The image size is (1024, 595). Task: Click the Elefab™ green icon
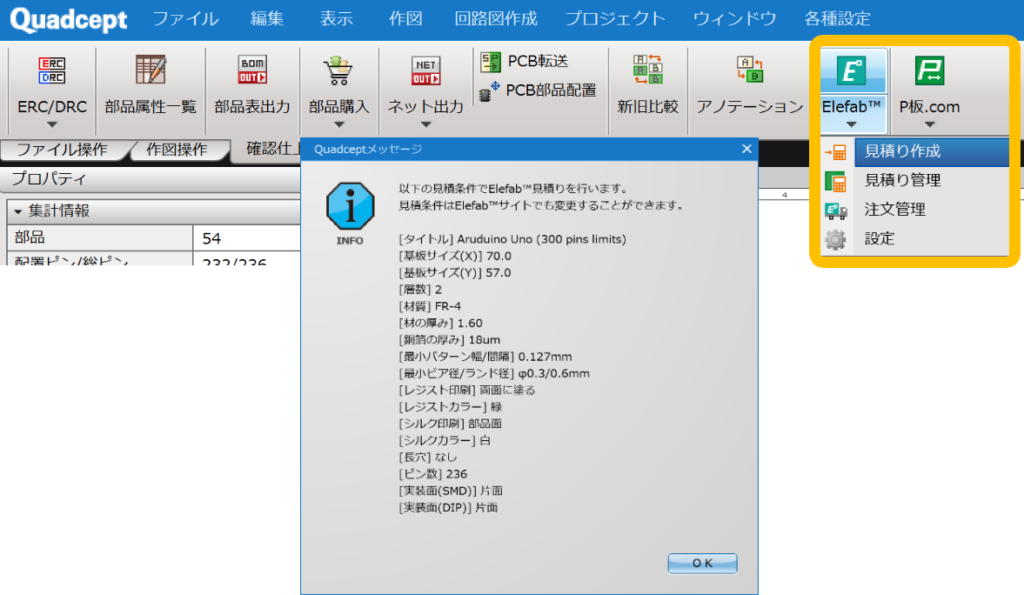pyautogui.click(x=855, y=71)
